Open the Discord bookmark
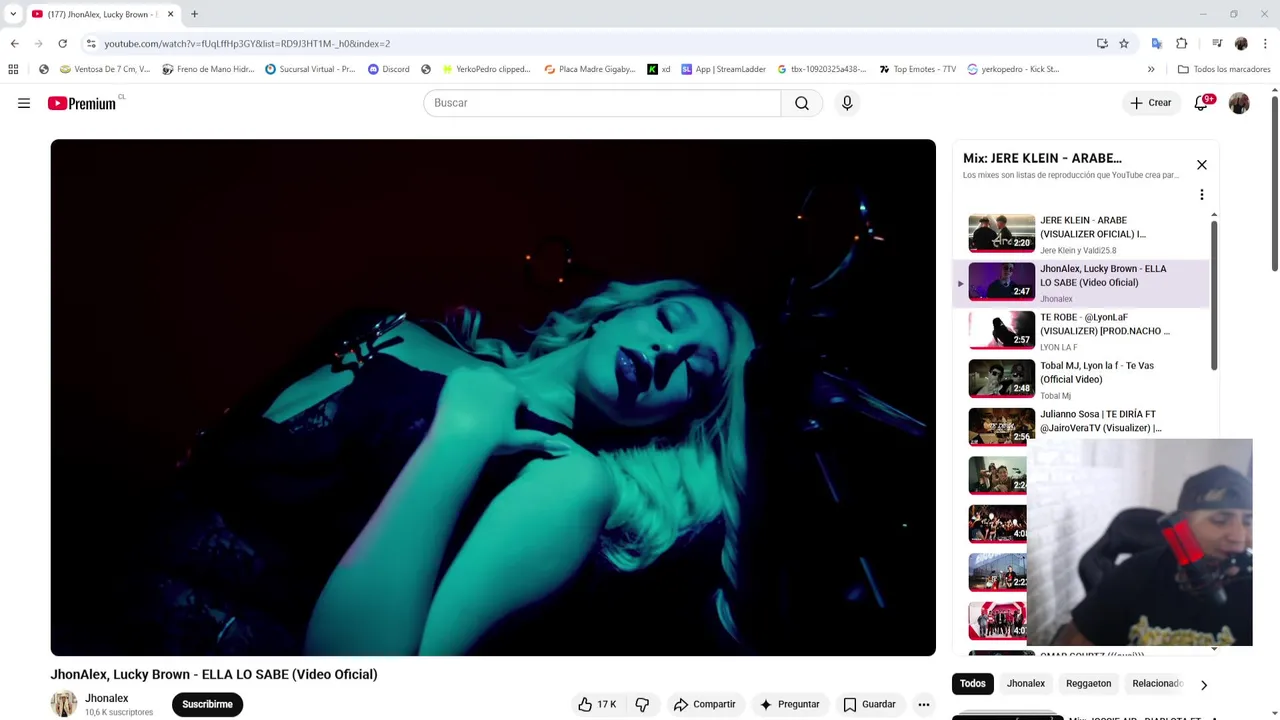1280x720 pixels. [389, 69]
